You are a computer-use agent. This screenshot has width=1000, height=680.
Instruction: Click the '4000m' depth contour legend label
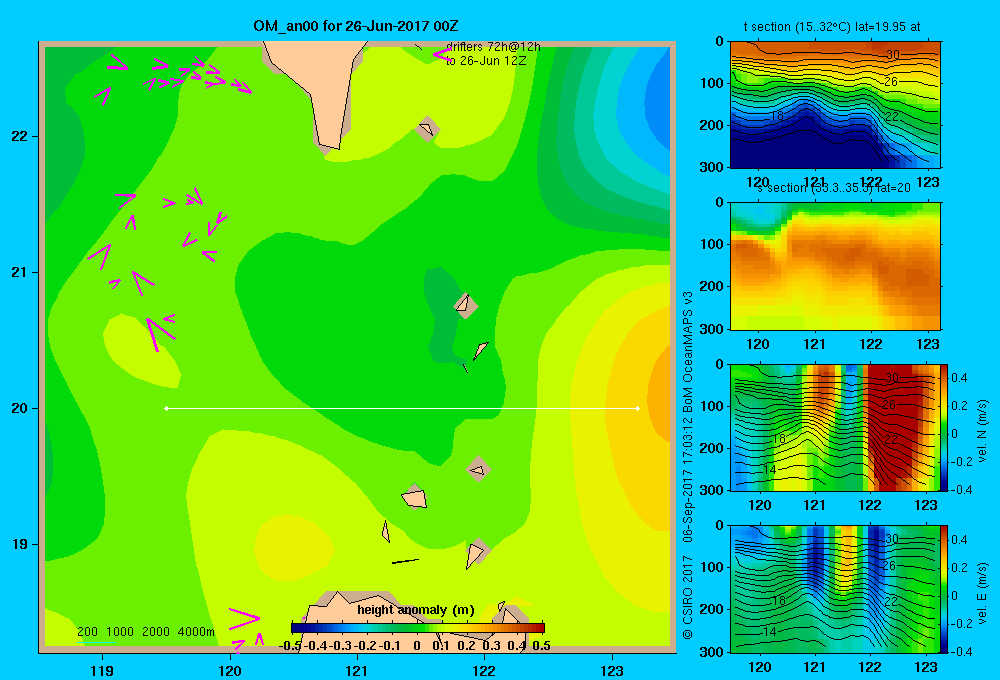coord(196,632)
